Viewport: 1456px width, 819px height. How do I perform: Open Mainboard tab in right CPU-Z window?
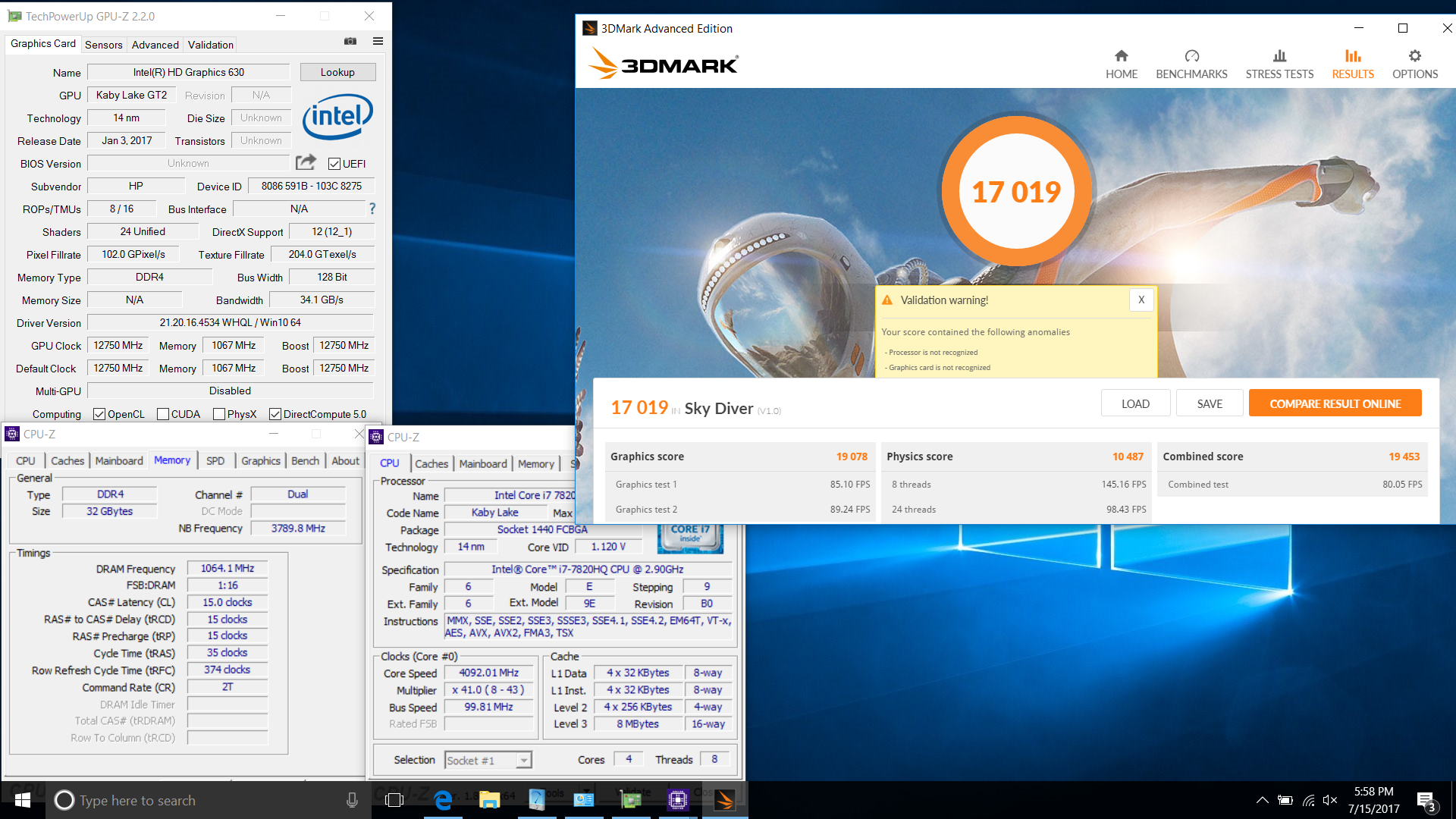pyautogui.click(x=483, y=463)
